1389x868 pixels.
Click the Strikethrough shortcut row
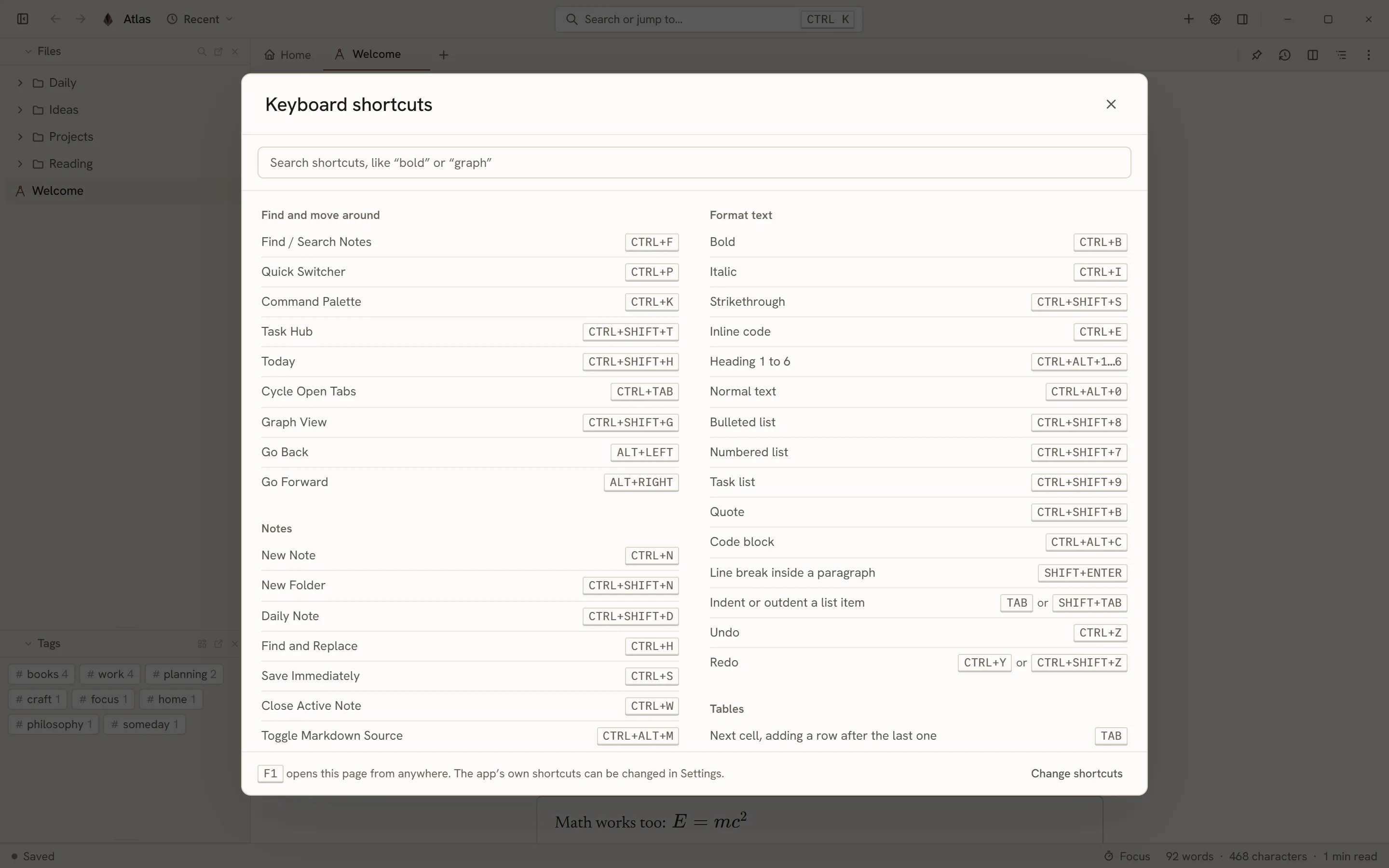pos(918,302)
